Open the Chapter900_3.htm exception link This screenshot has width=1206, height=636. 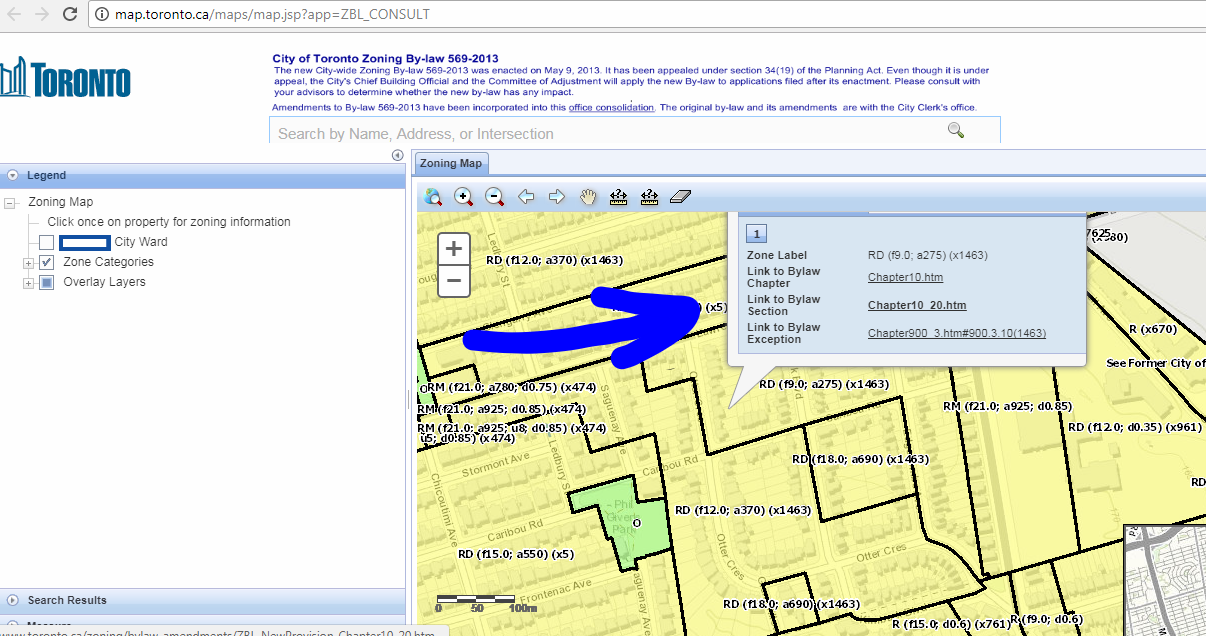point(957,333)
